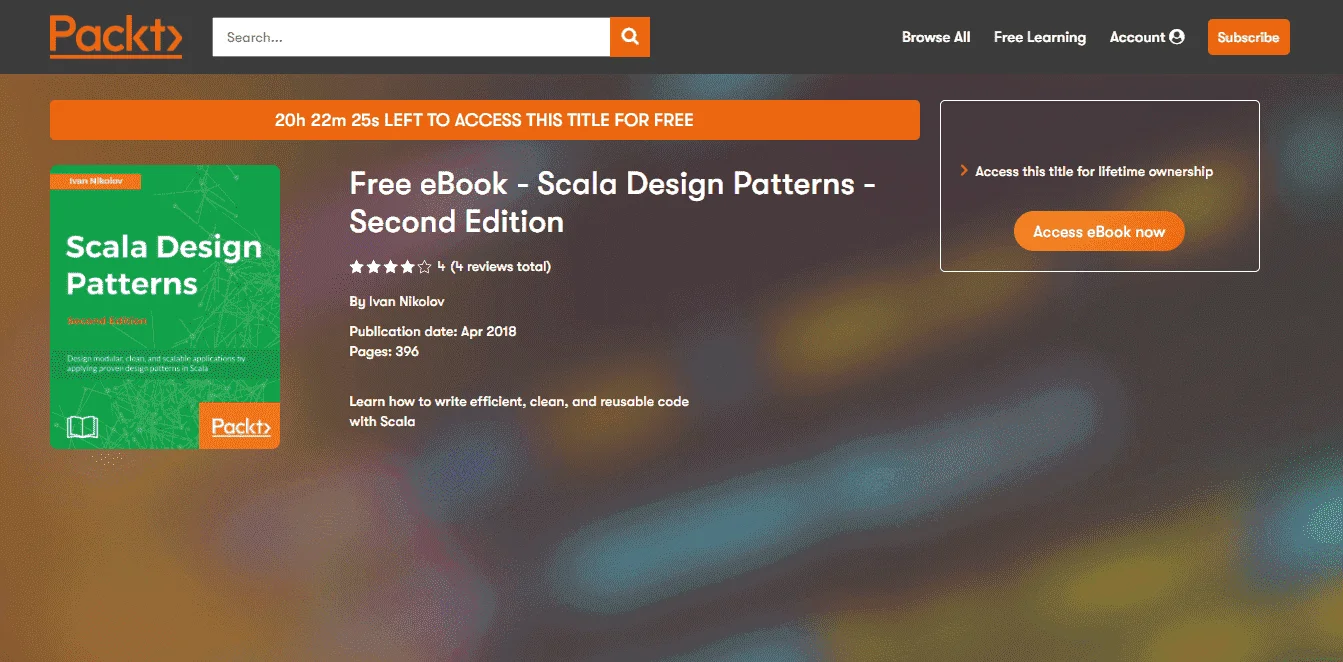This screenshot has width=1343, height=662.
Task: Click the chevron beside lifetime ownership text
Action: [x=964, y=171]
